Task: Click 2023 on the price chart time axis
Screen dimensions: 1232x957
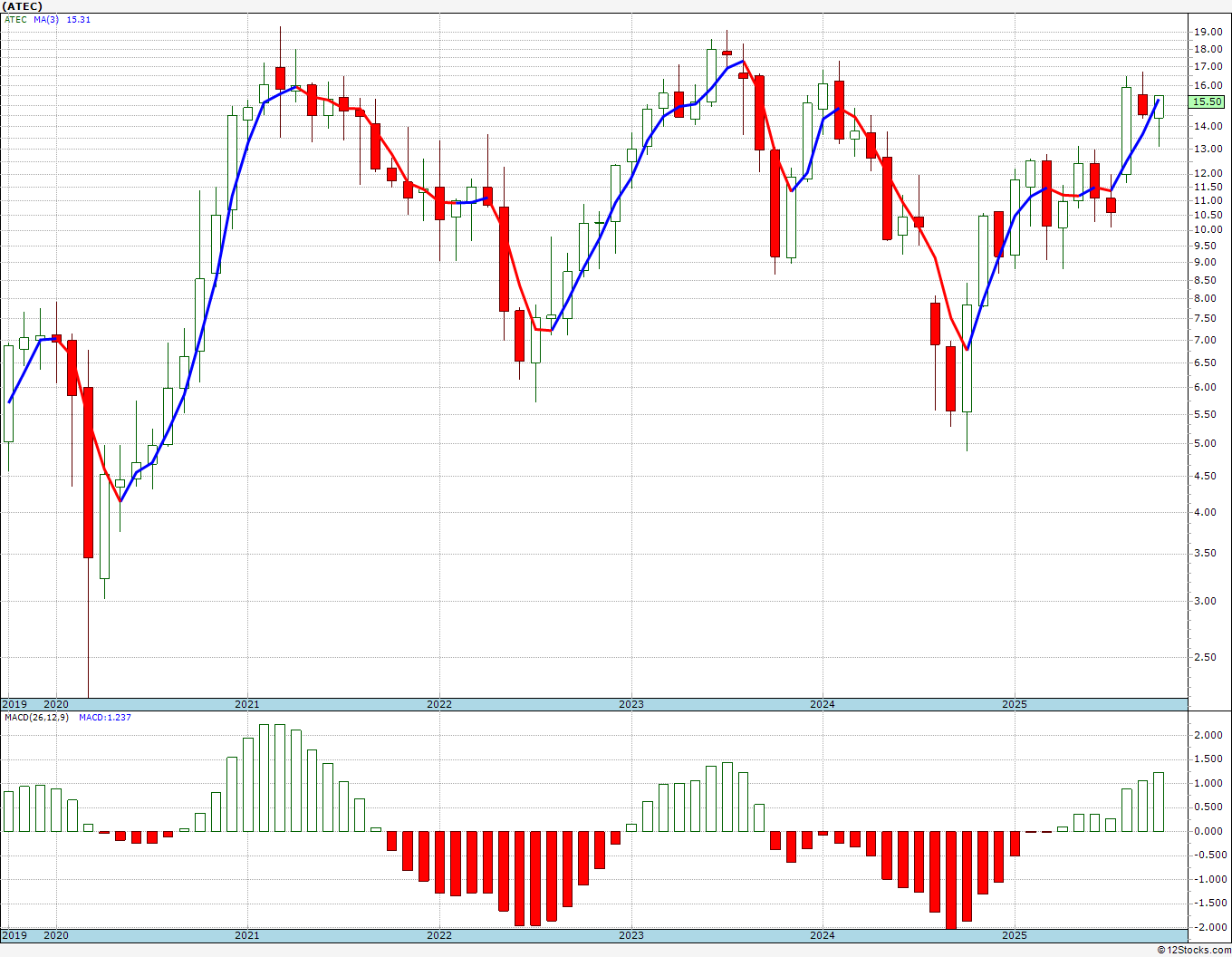Action: coord(631,704)
